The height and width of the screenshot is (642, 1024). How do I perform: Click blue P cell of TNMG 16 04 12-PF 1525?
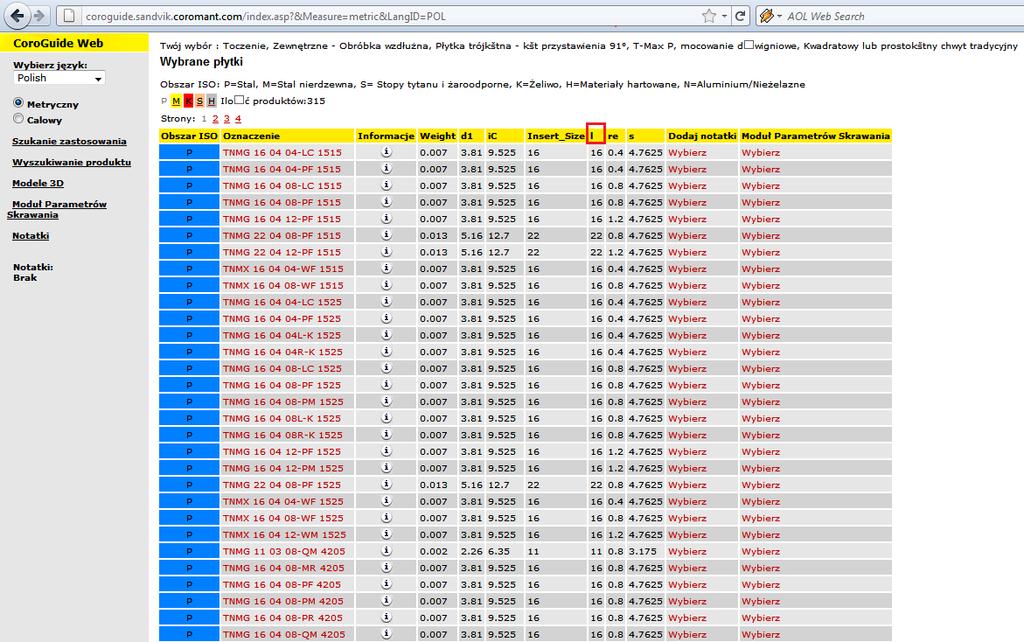tap(189, 451)
